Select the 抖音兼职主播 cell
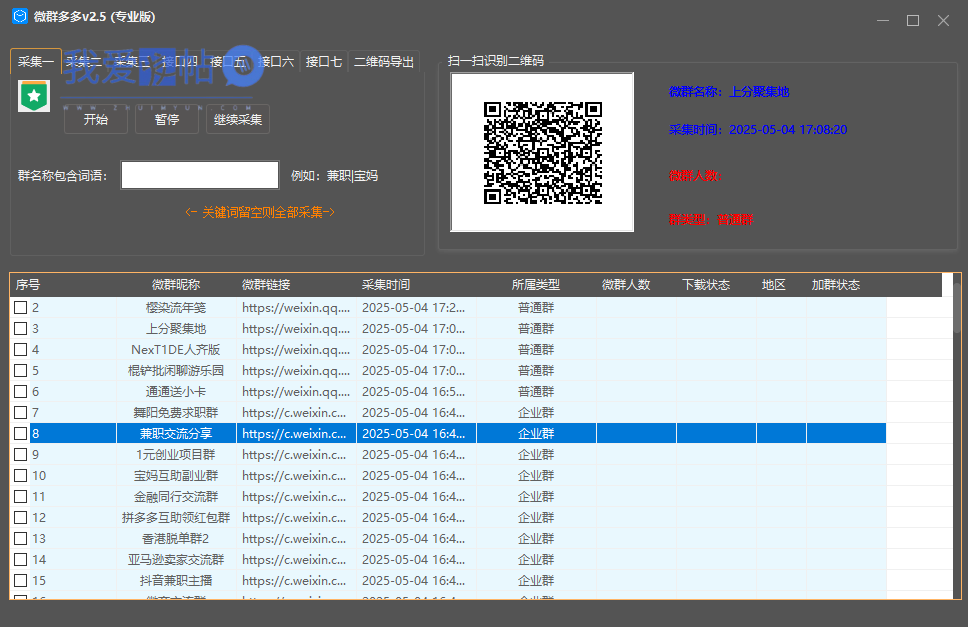Viewport: 968px width, 627px height. 176,580
